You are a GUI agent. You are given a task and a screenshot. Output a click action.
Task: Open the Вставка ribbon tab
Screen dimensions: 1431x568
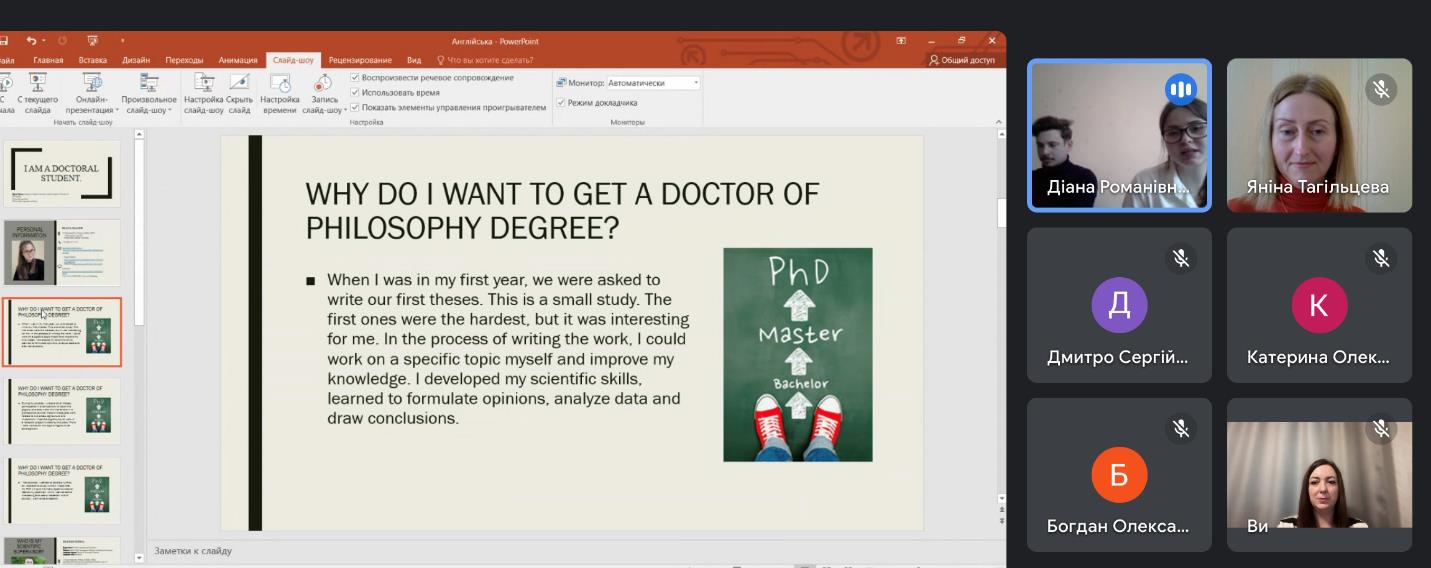coord(93,60)
